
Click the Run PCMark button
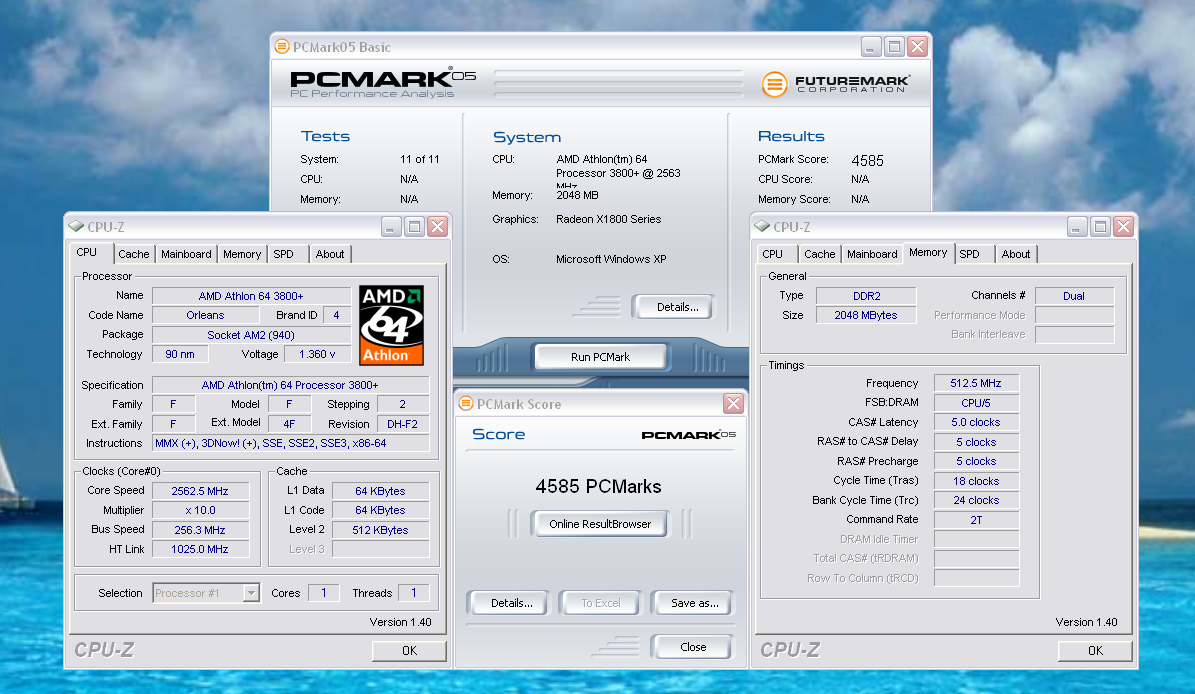[601, 357]
